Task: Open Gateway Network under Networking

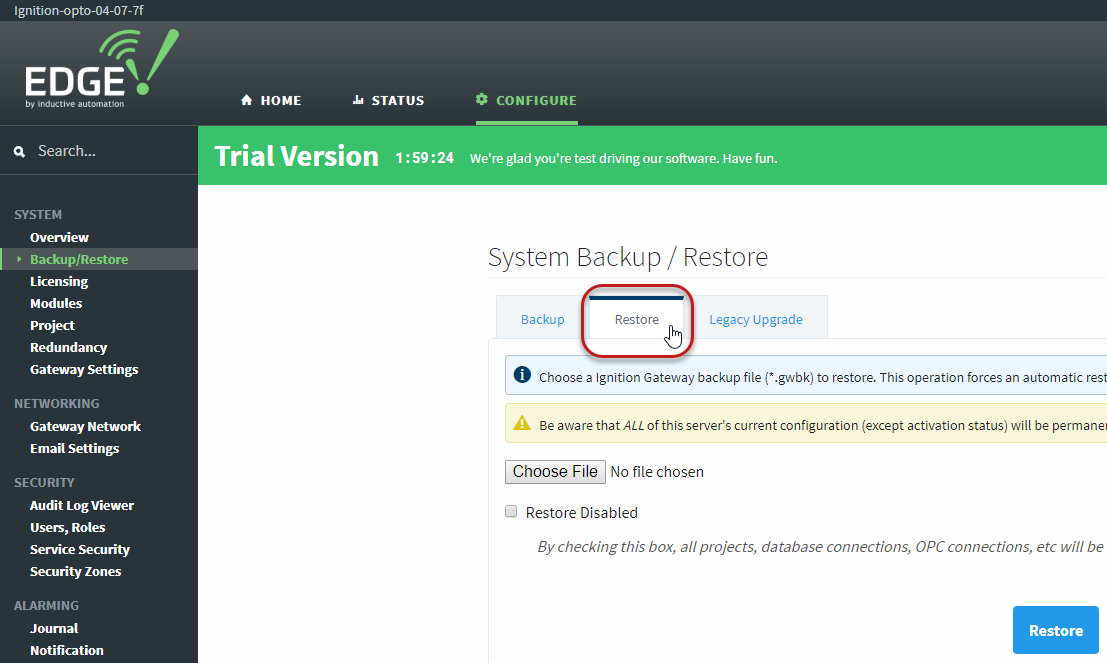Action: coord(85,426)
